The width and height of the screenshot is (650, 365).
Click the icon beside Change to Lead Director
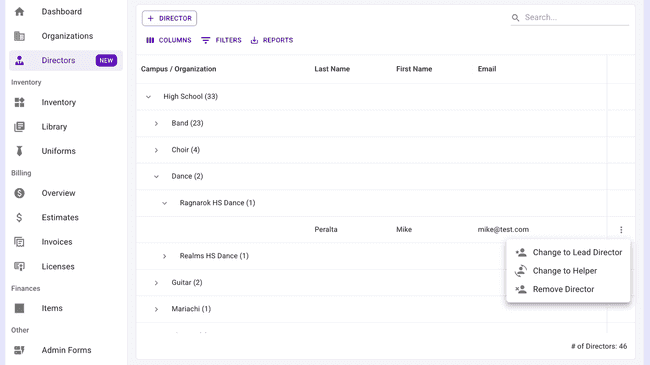coord(521,252)
